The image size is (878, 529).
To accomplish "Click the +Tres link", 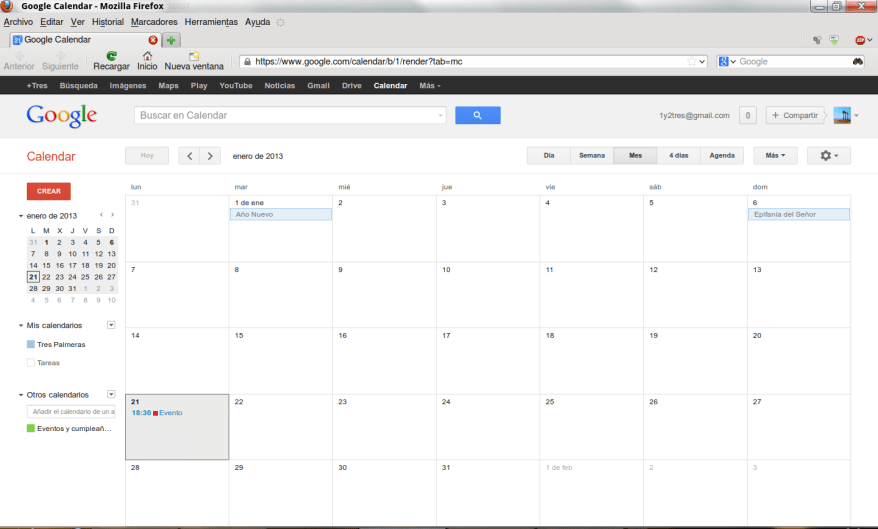I will (37, 86).
